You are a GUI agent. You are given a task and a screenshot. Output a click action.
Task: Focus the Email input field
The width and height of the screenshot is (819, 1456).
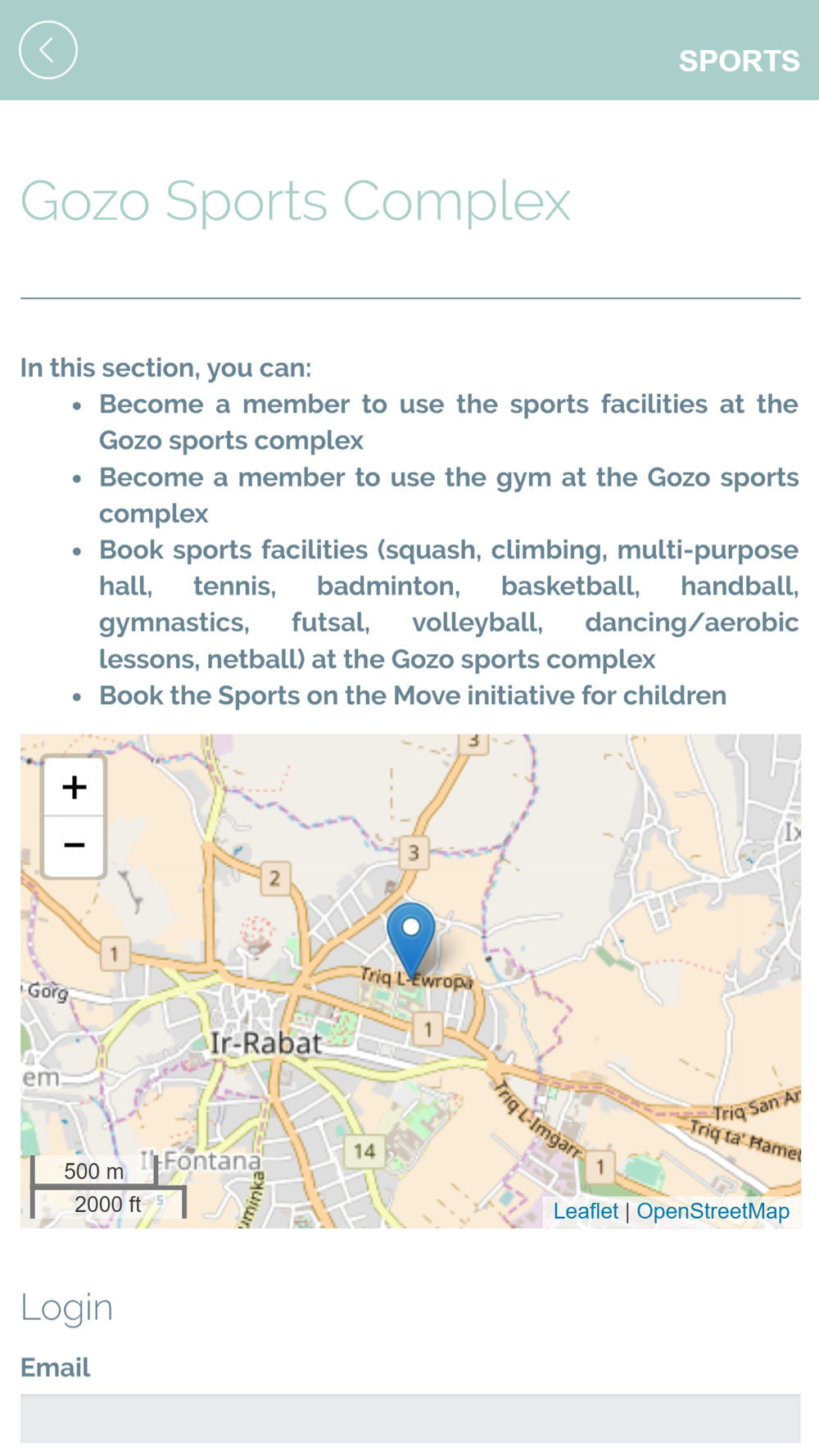410,1418
